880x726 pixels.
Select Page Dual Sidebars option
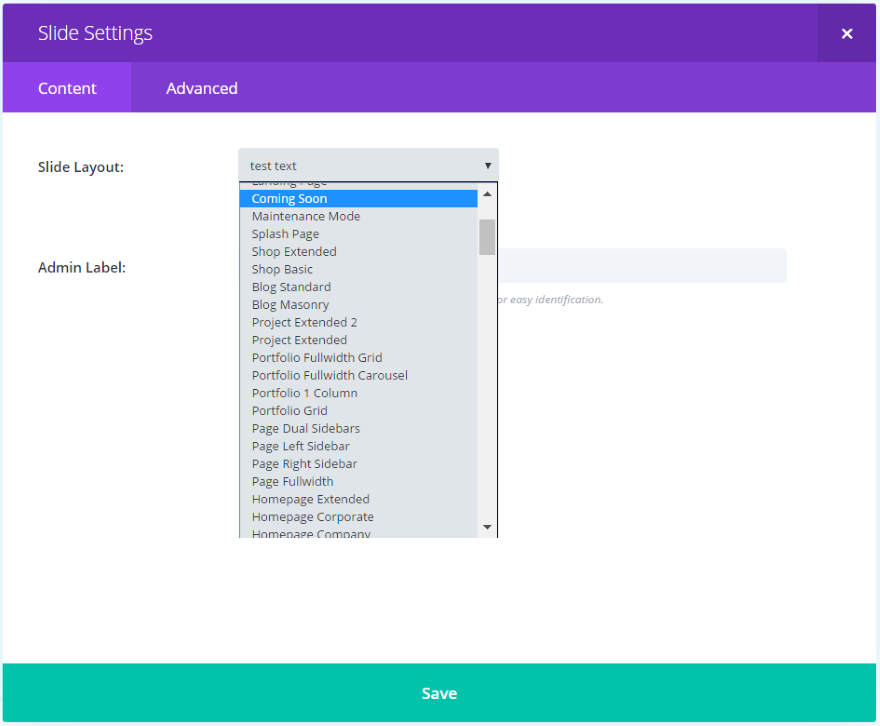click(305, 429)
